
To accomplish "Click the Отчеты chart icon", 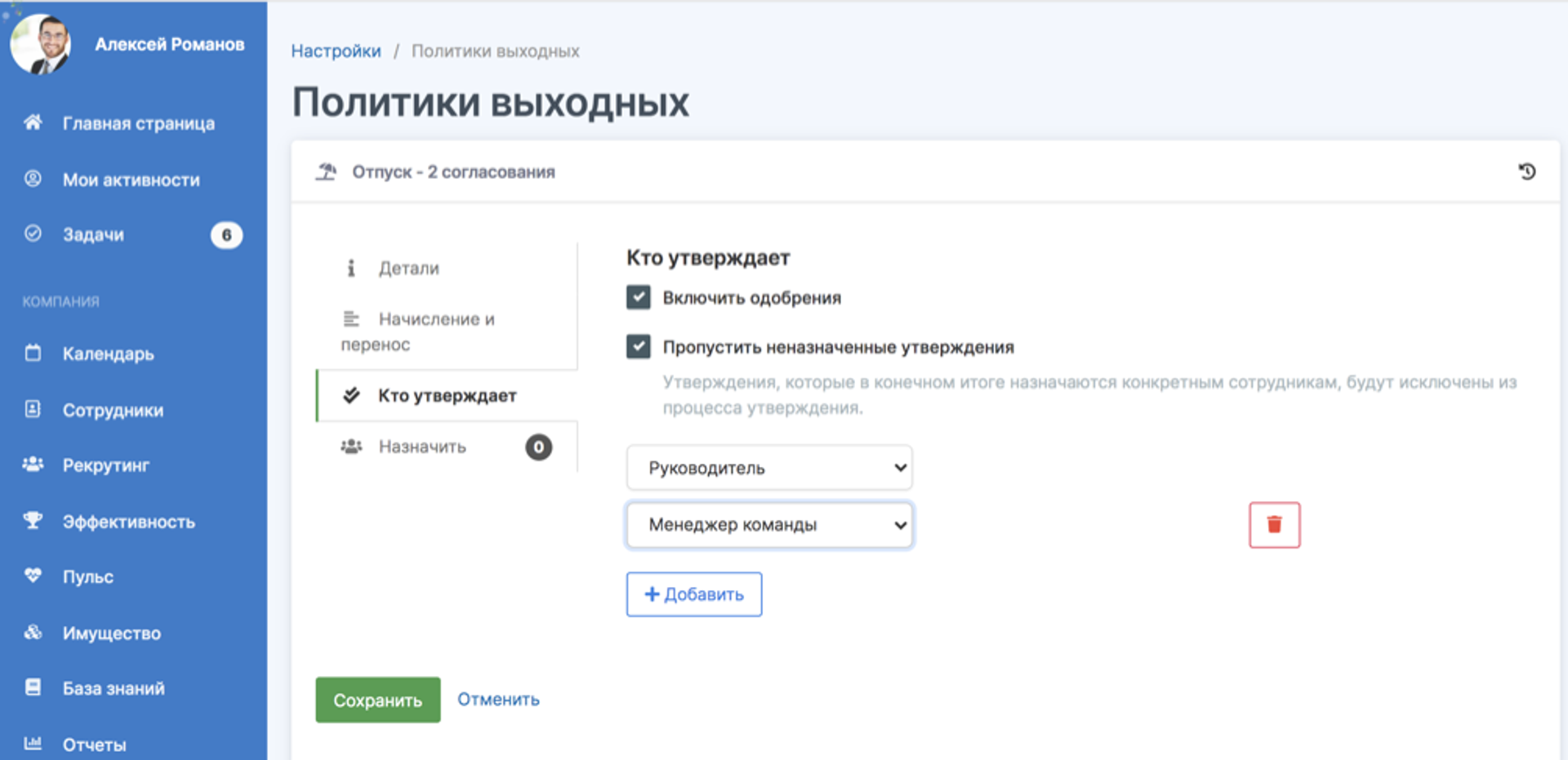I will (x=33, y=743).
